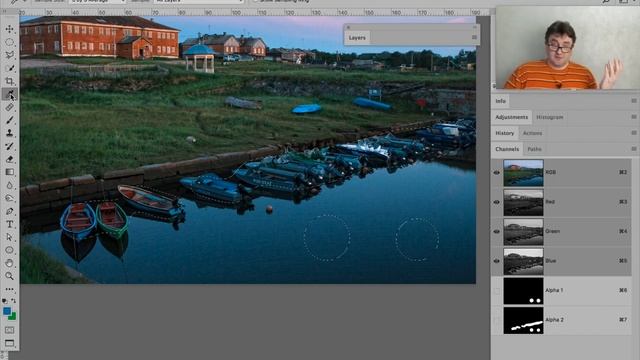Image resolution: width=640 pixels, height=360 pixels.
Task: Select the RGB composite channel thumbnail
Action: (x=523, y=173)
